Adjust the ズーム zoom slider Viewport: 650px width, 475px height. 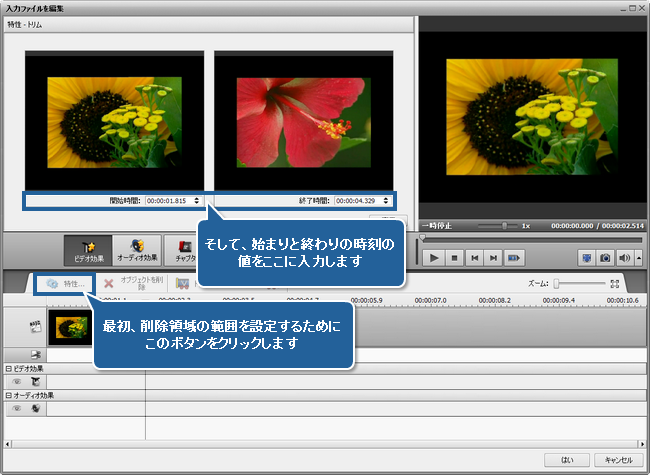click(x=556, y=284)
